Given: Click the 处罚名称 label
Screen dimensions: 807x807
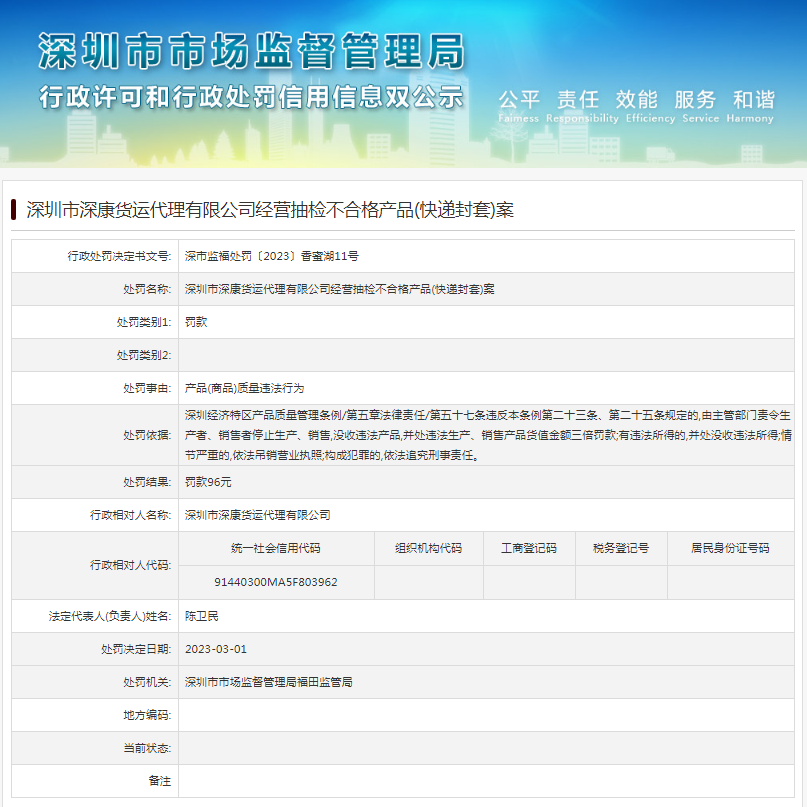Looking at the screenshot, I should coord(147,289).
